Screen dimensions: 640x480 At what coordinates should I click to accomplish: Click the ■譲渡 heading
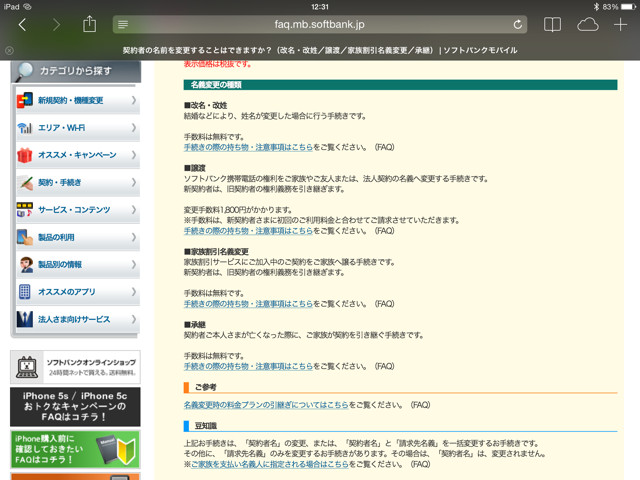(x=195, y=168)
